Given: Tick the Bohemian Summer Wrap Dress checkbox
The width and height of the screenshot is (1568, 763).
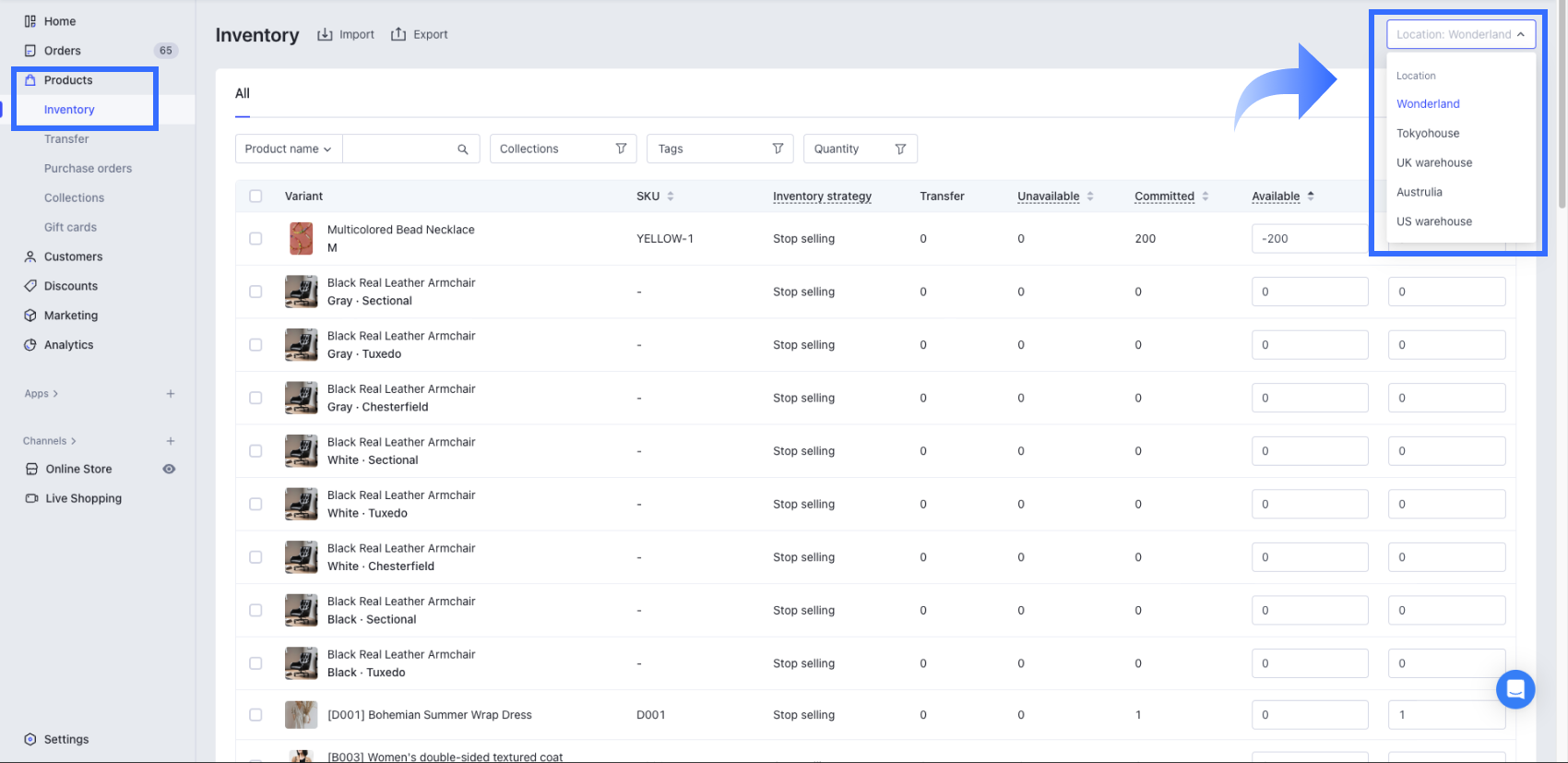Looking at the screenshot, I should coord(255,715).
